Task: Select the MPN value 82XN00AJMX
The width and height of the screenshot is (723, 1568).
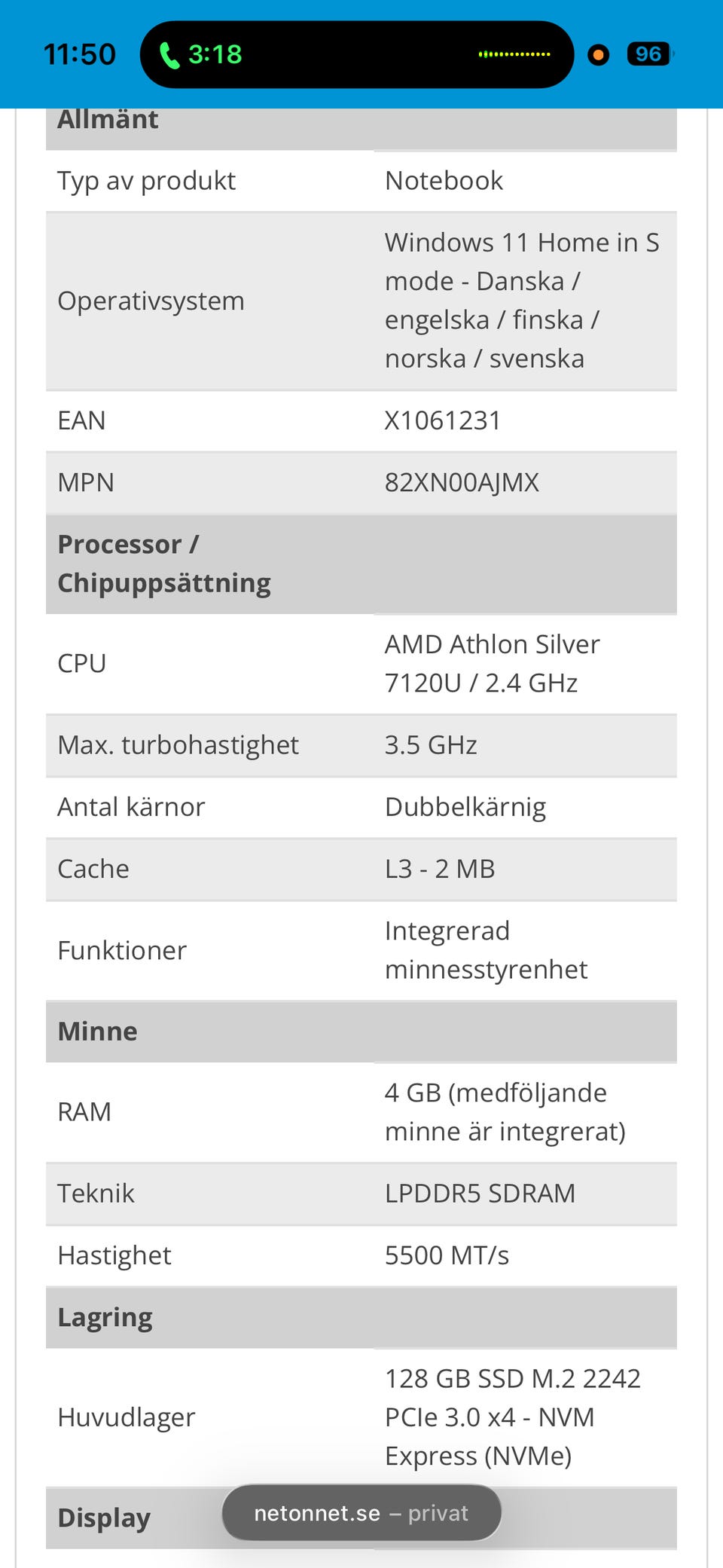Action: pos(462,482)
